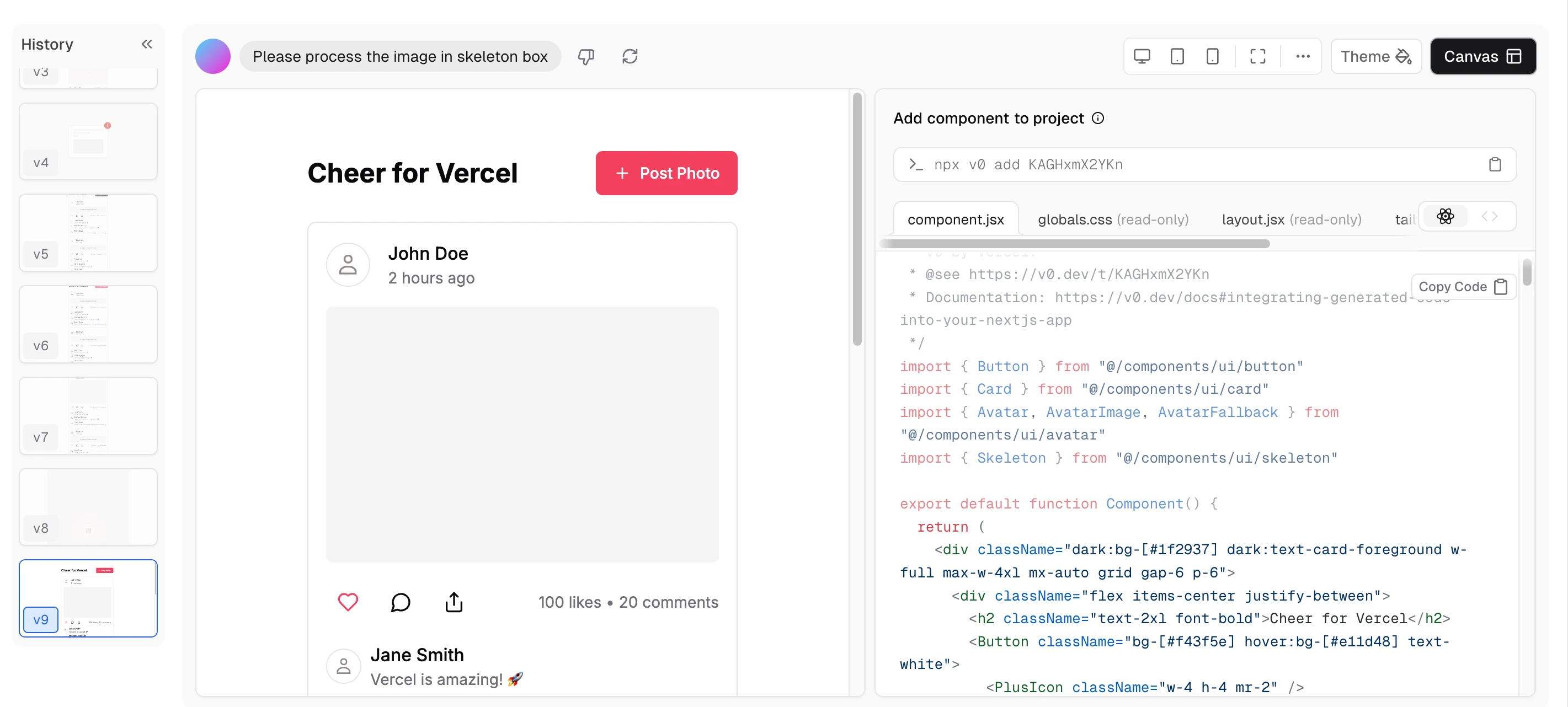The width and height of the screenshot is (1568, 707).
Task: Click the comment bubble icon
Action: (x=401, y=602)
